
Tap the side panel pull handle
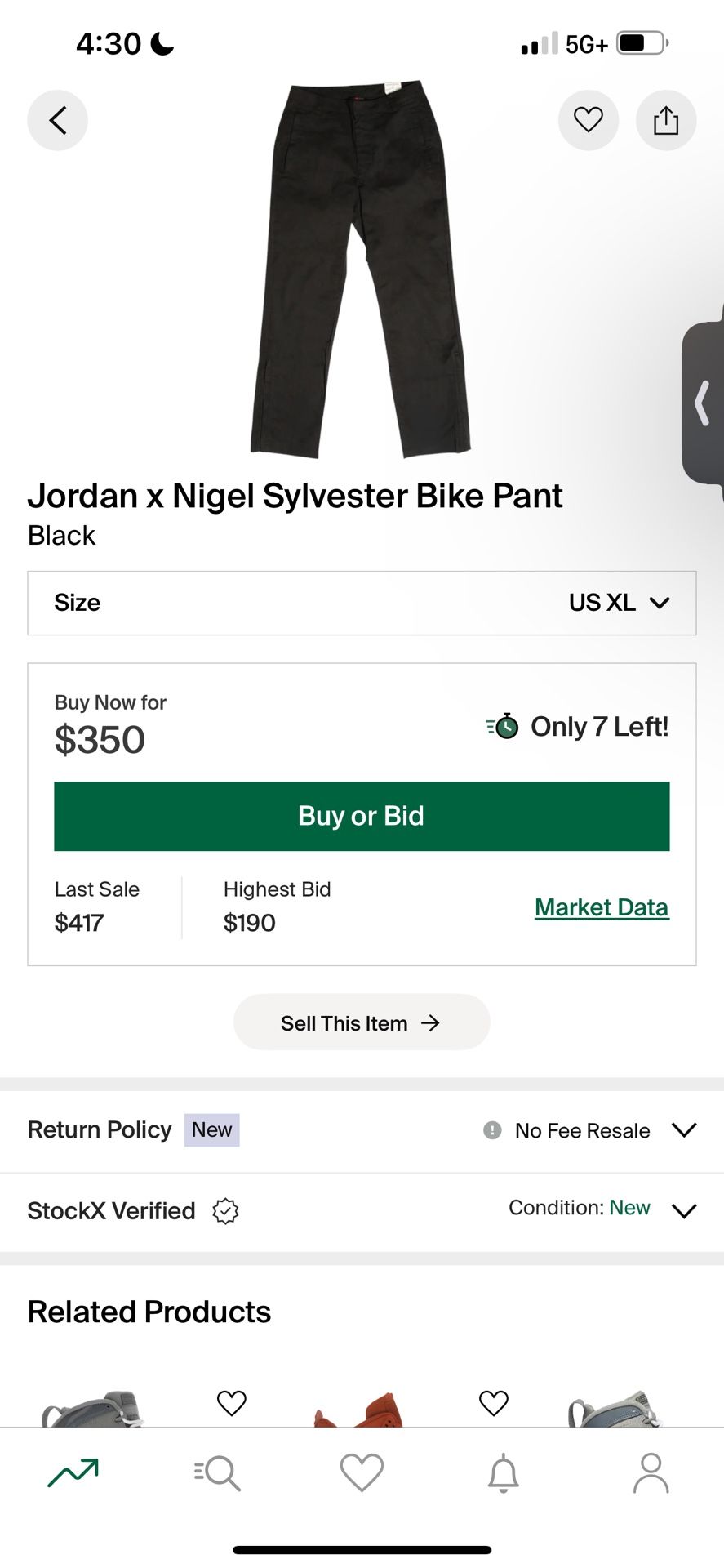(702, 403)
